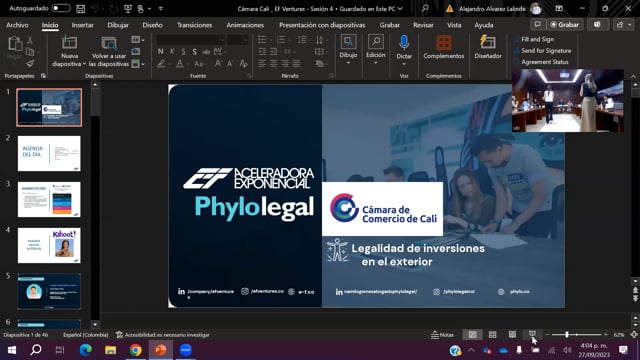Open the Edición dropdown

[x=376, y=50]
